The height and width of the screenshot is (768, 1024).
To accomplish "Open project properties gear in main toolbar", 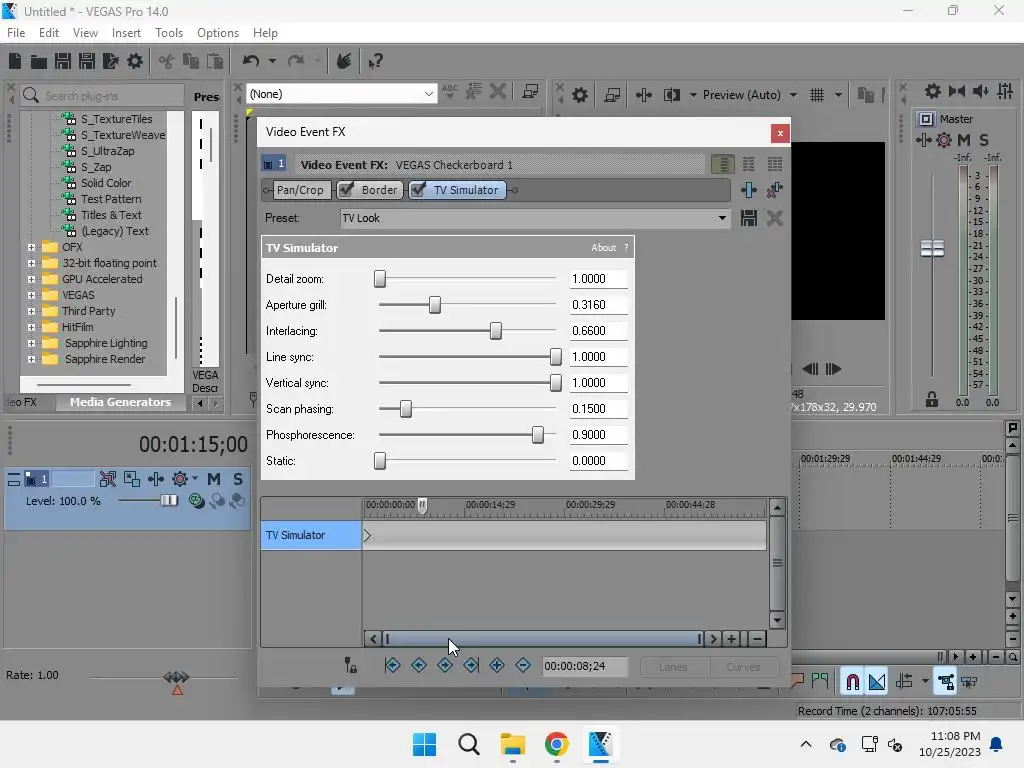I will (x=135, y=61).
